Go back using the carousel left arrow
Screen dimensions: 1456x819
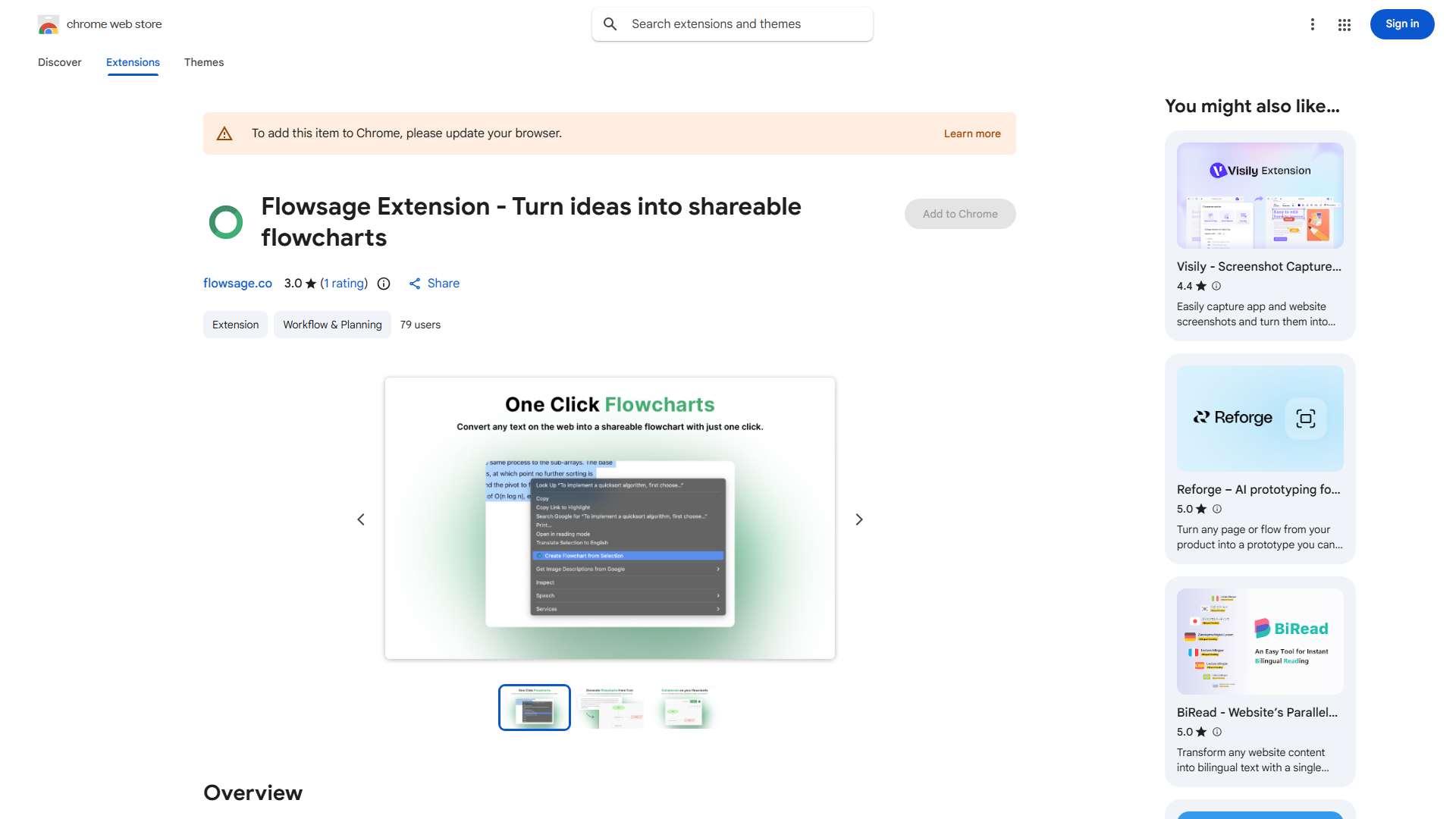pos(361,519)
